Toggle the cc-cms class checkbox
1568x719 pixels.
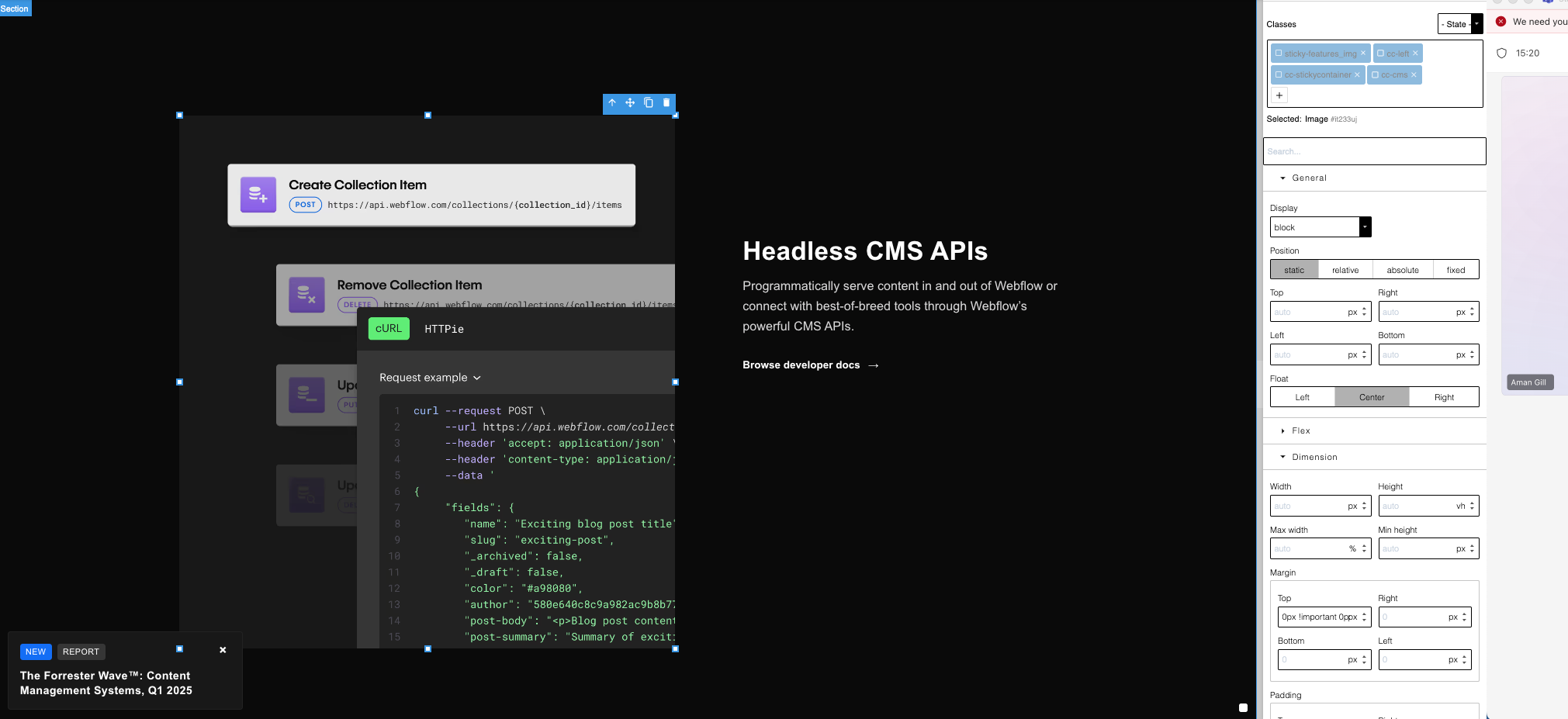tap(1376, 75)
